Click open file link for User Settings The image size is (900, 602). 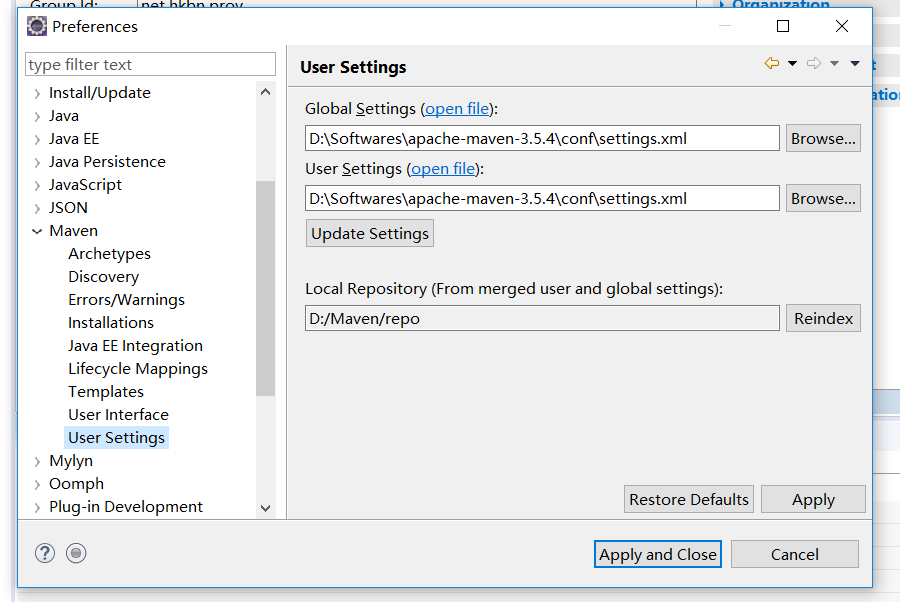pos(443,169)
